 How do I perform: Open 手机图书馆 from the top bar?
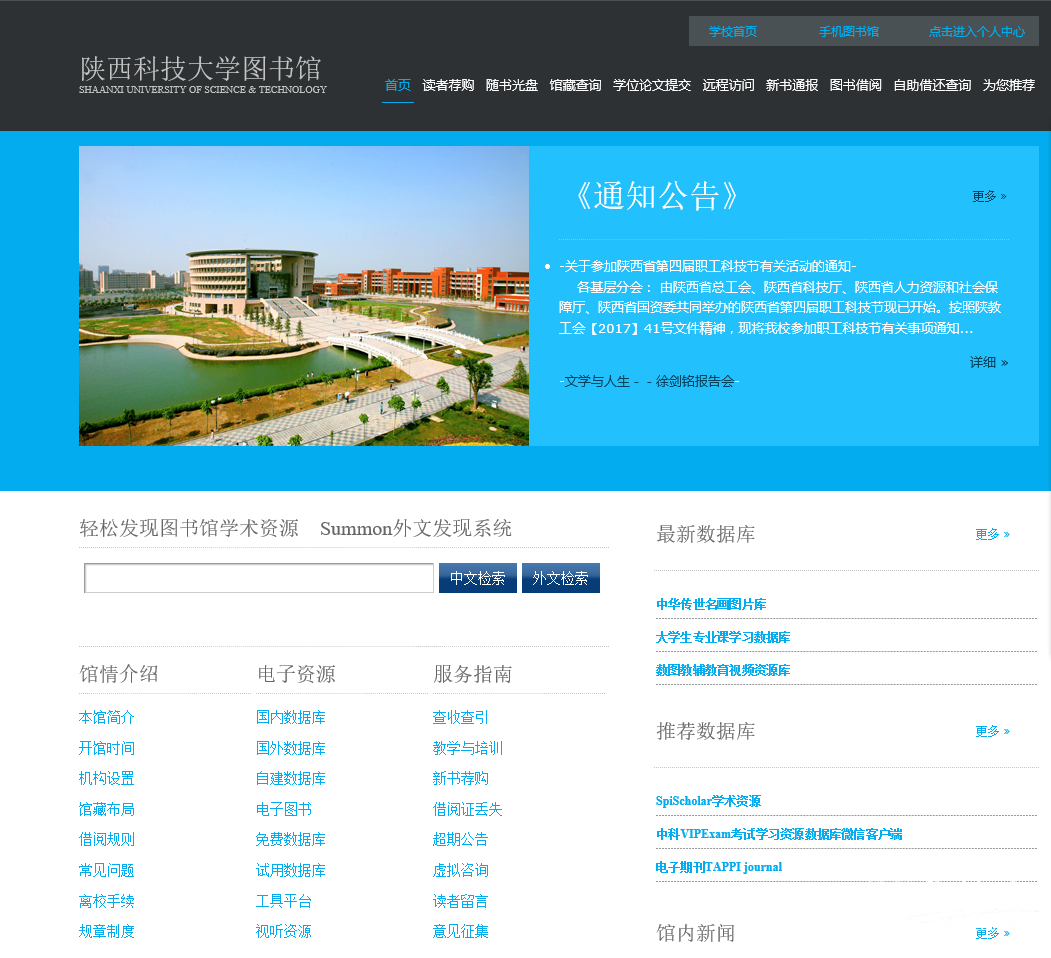[848, 31]
